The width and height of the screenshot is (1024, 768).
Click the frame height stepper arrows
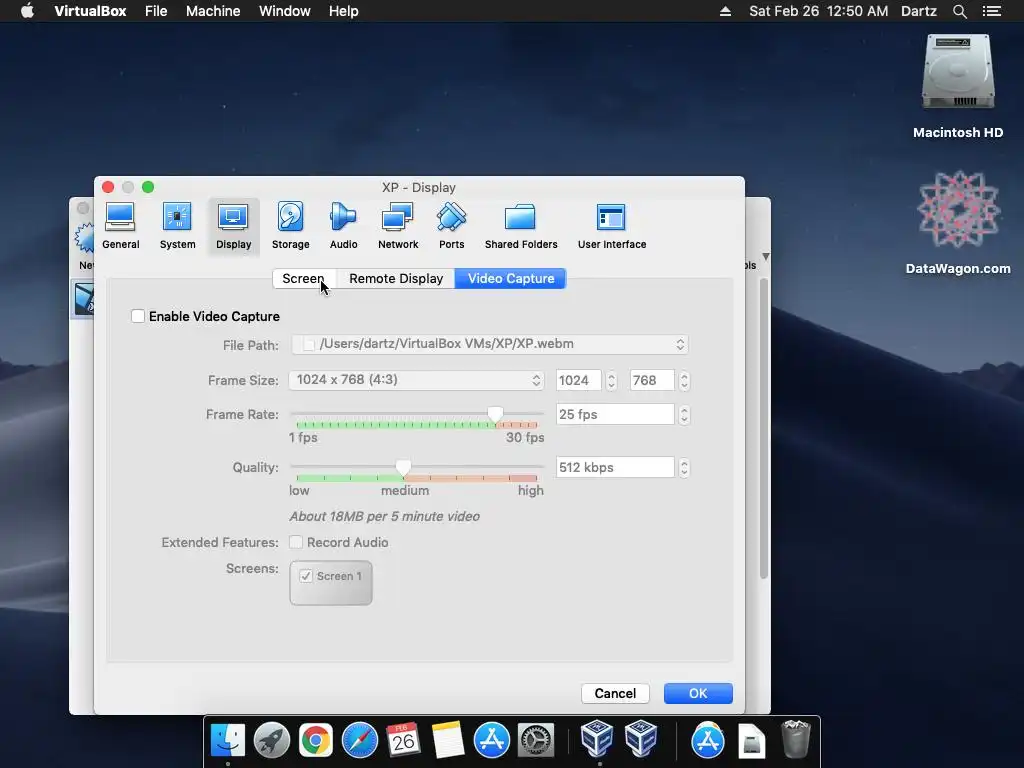[x=684, y=381]
